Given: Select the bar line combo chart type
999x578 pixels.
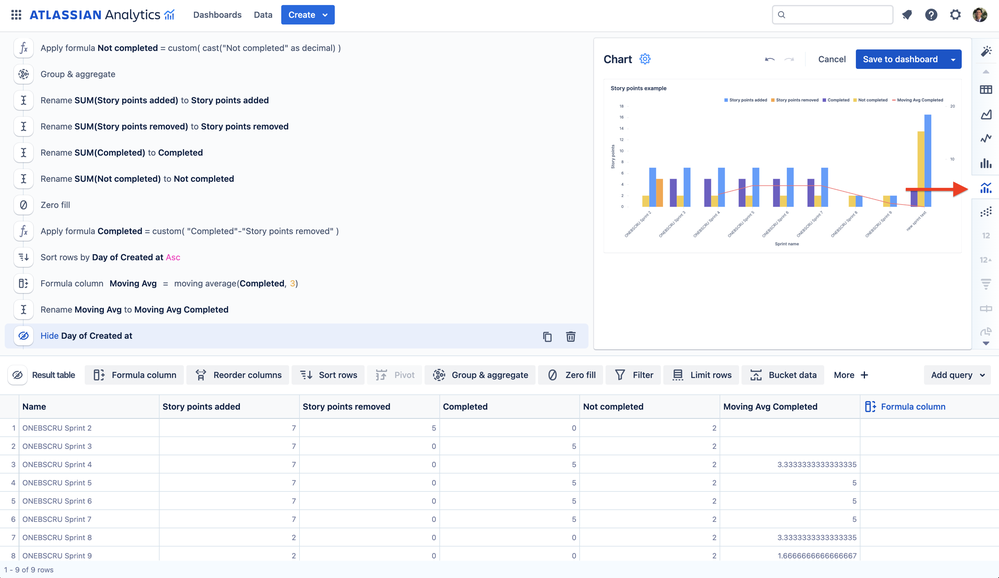Looking at the screenshot, I should (x=986, y=188).
